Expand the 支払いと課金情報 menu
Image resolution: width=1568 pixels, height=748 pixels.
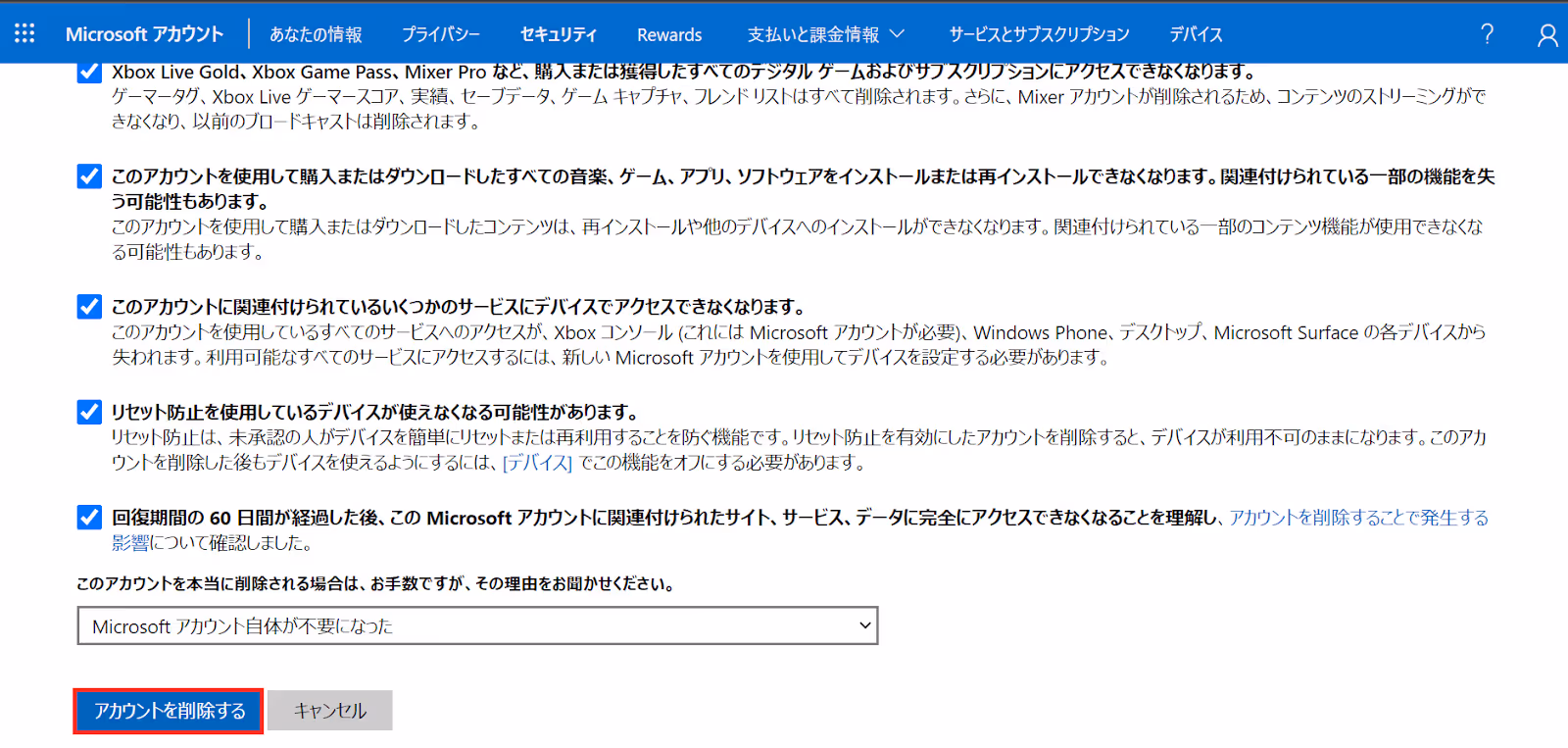point(825,34)
